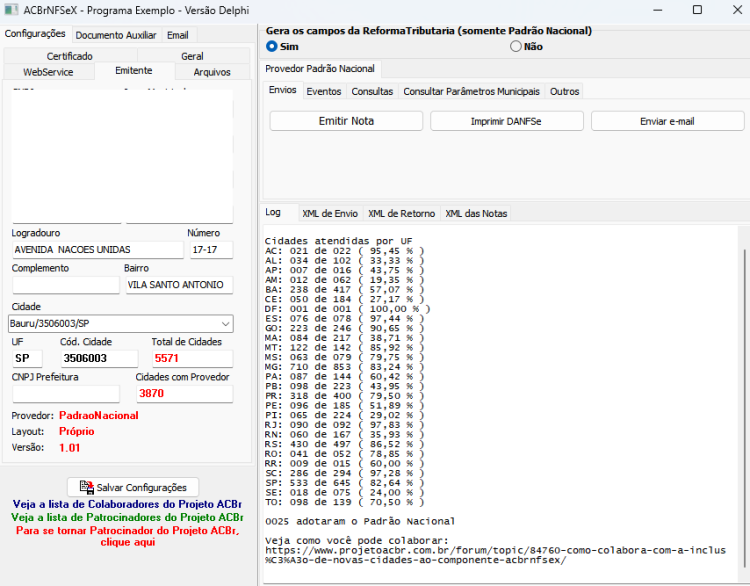Click the Próprio layout value
The width and height of the screenshot is (750, 586).
[77, 431]
